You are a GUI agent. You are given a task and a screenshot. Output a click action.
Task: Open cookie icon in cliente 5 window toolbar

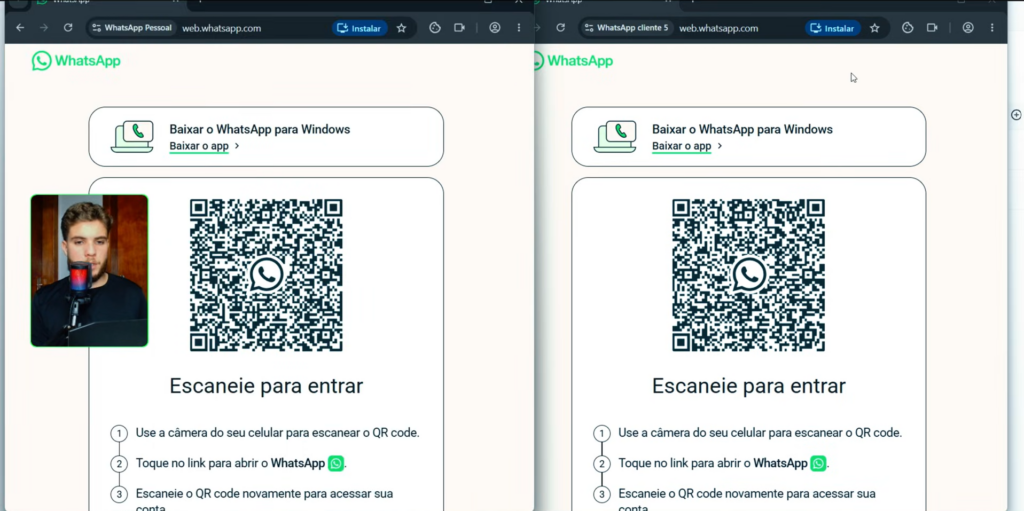tap(908, 27)
